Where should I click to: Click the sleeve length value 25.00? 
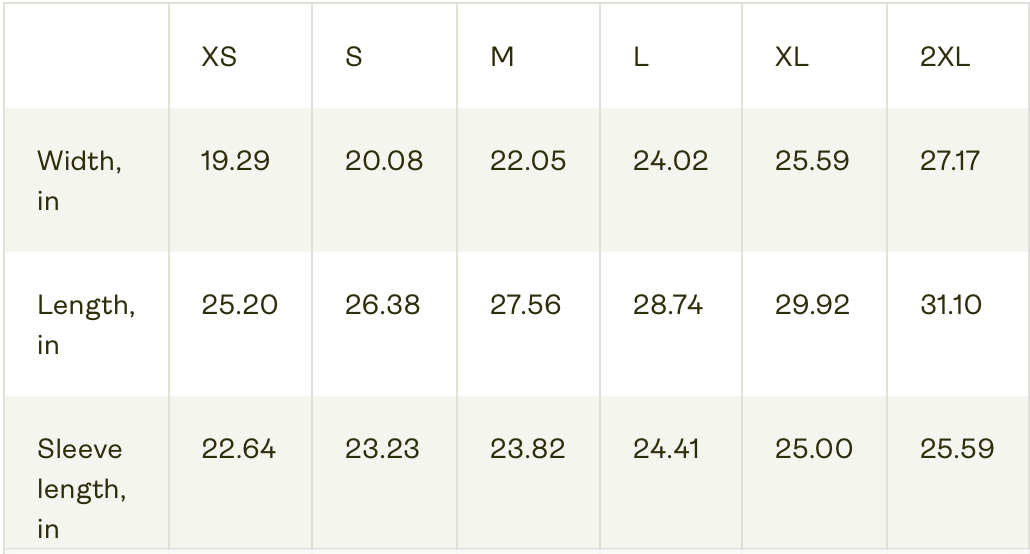click(x=814, y=450)
